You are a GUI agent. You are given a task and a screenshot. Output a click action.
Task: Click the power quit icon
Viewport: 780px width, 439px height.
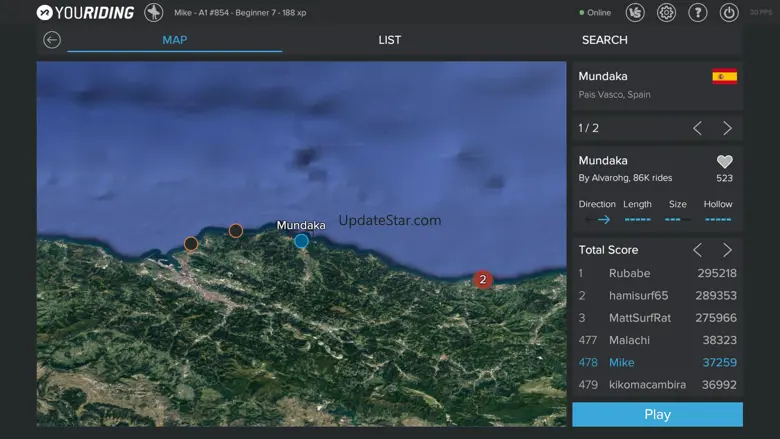coord(729,12)
